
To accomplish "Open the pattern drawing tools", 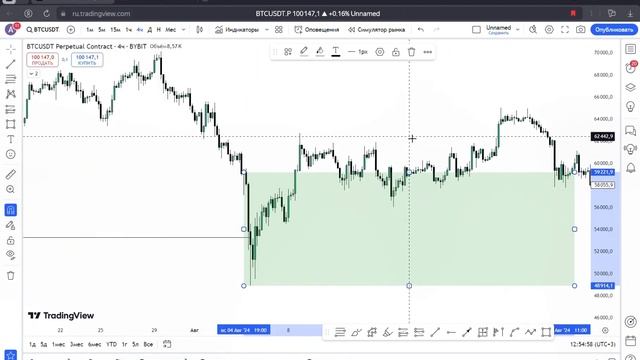I will coord(11,94).
